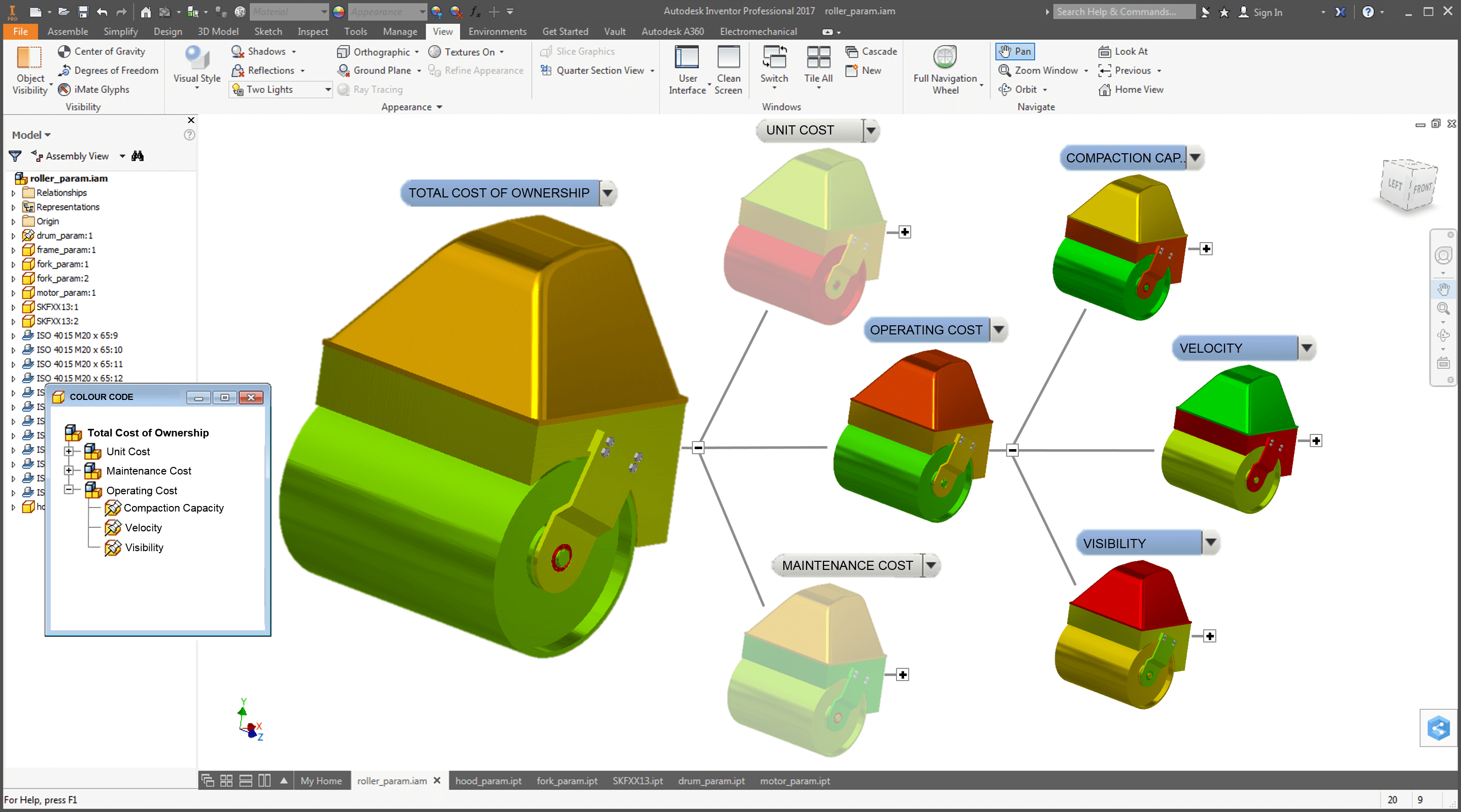1461x812 pixels.
Task: Click the binoculars find icon in browser
Action: (138, 156)
